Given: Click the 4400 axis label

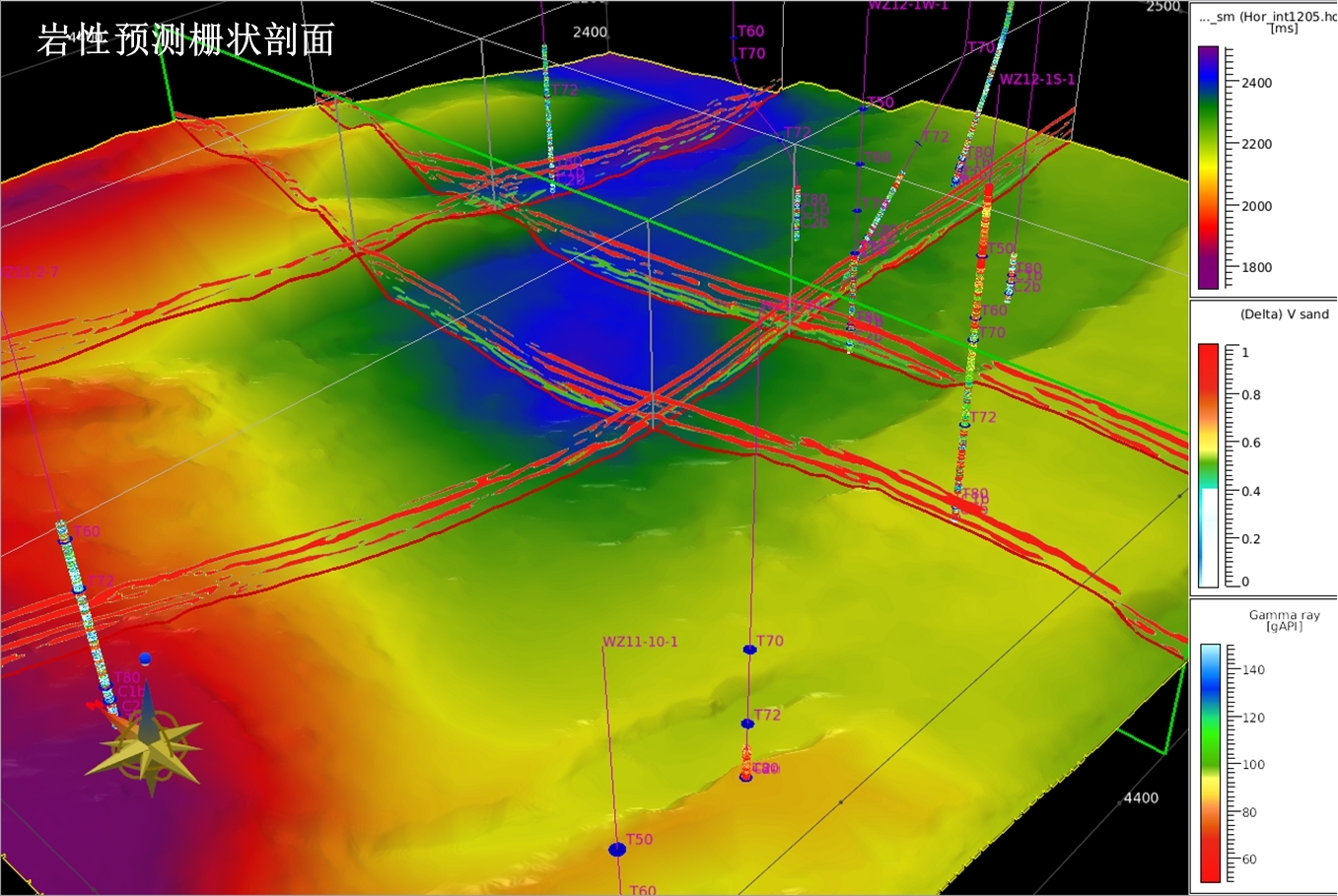Looking at the screenshot, I should click(x=1141, y=797).
